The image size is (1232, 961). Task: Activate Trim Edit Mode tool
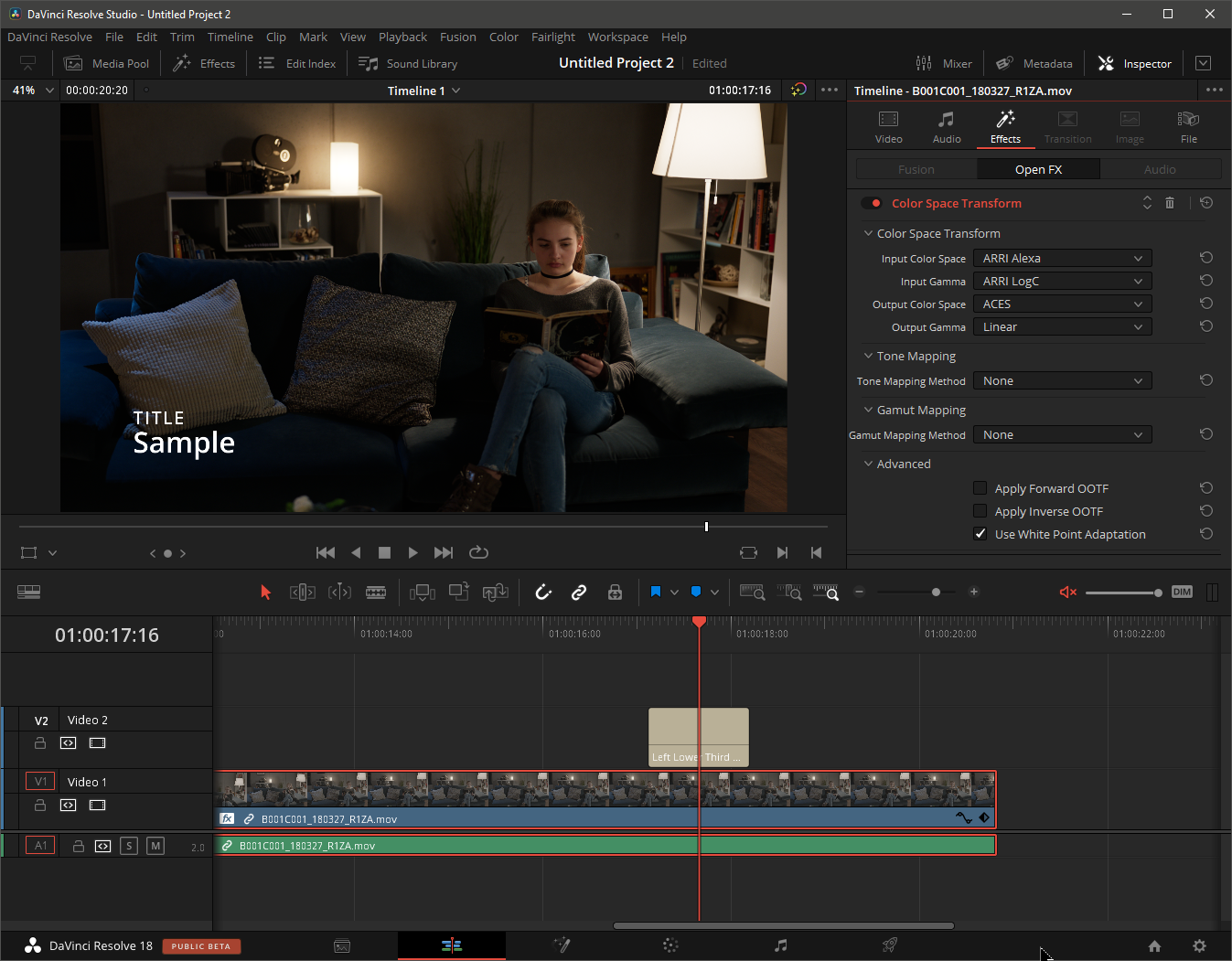(x=302, y=593)
